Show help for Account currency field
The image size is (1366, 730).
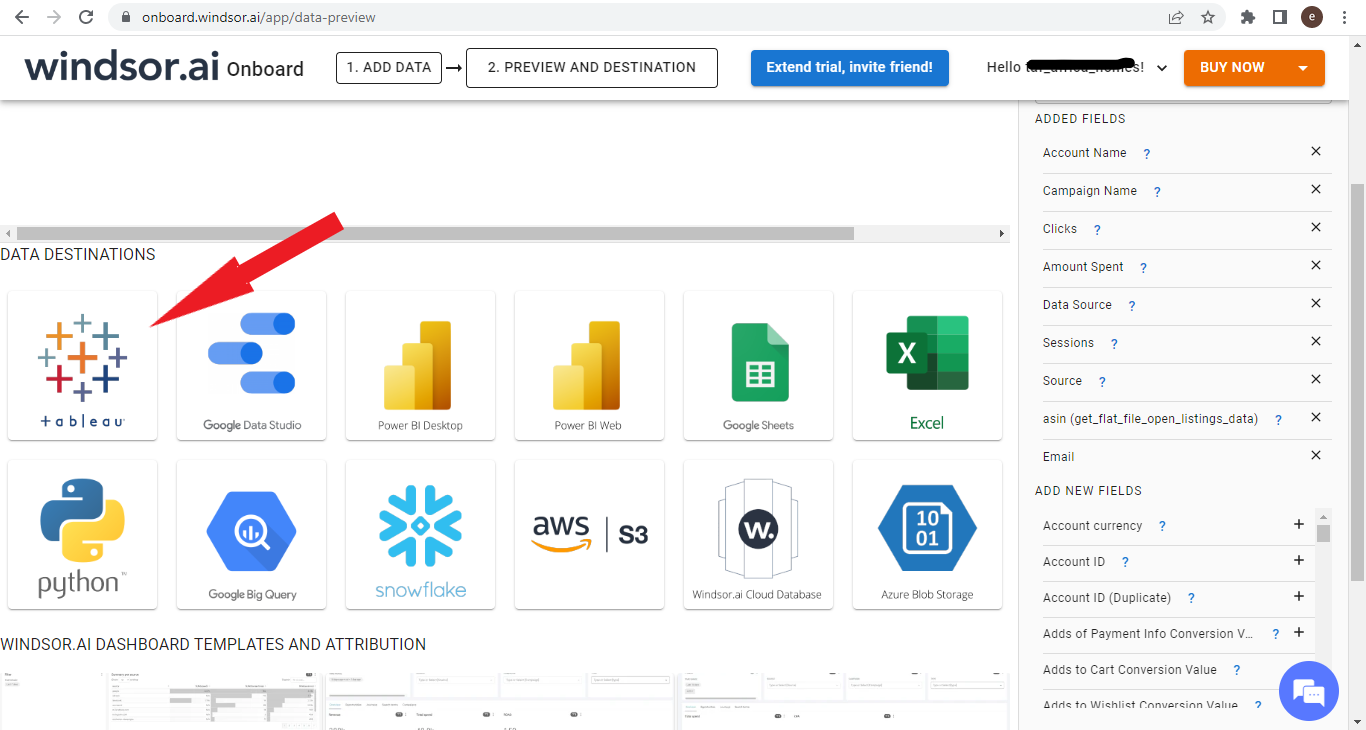1162,526
